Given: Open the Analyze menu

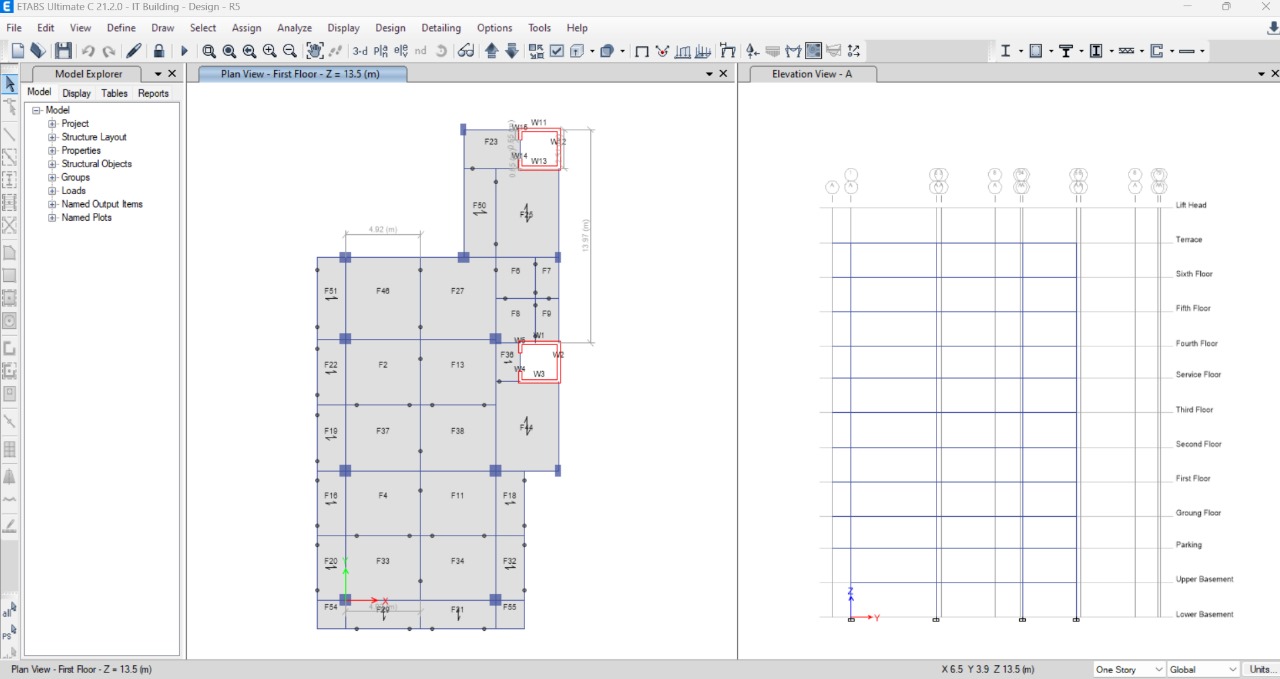Looking at the screenshot, I should [294, 28].
